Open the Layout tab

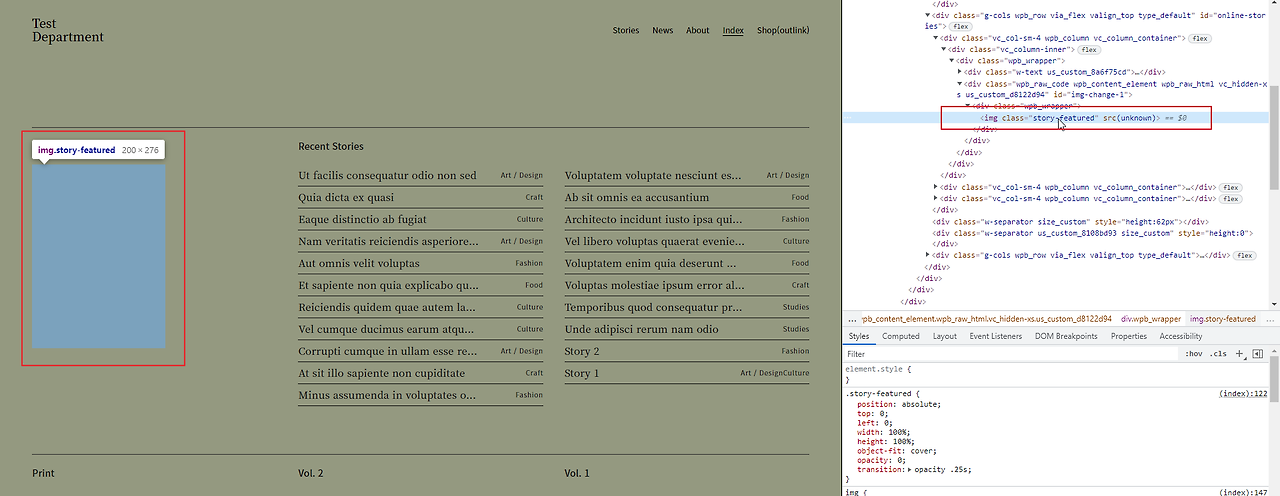pyautogui.click(x=944, y=336)
